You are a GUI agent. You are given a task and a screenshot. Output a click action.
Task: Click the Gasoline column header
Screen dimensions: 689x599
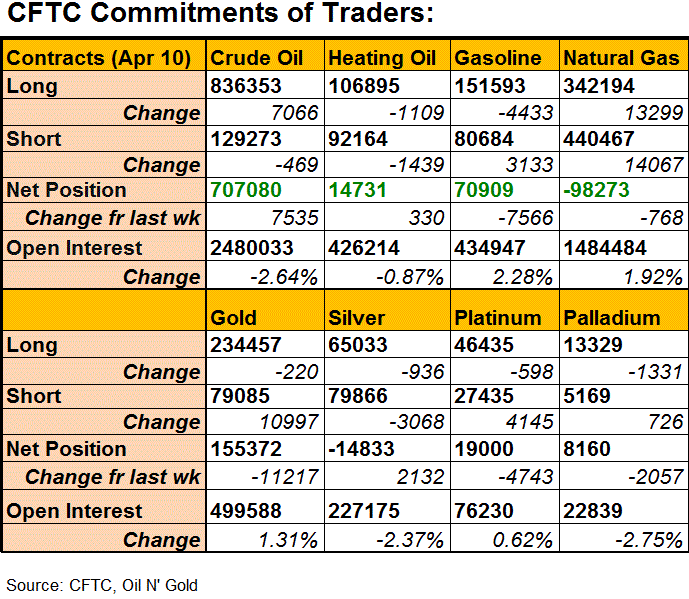[497, 57]
